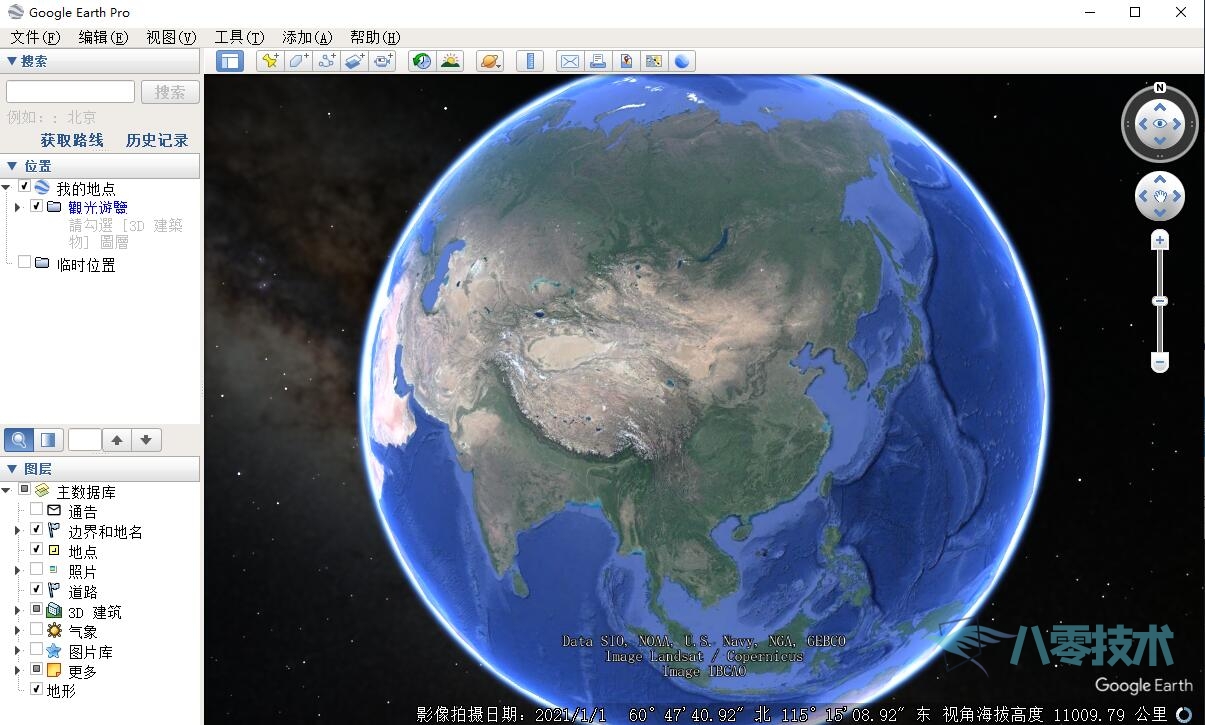Viewport: 1205px width, 725px height.
Task: Collapse the 主数据库 tree node
Action: (x=7, y=491)
